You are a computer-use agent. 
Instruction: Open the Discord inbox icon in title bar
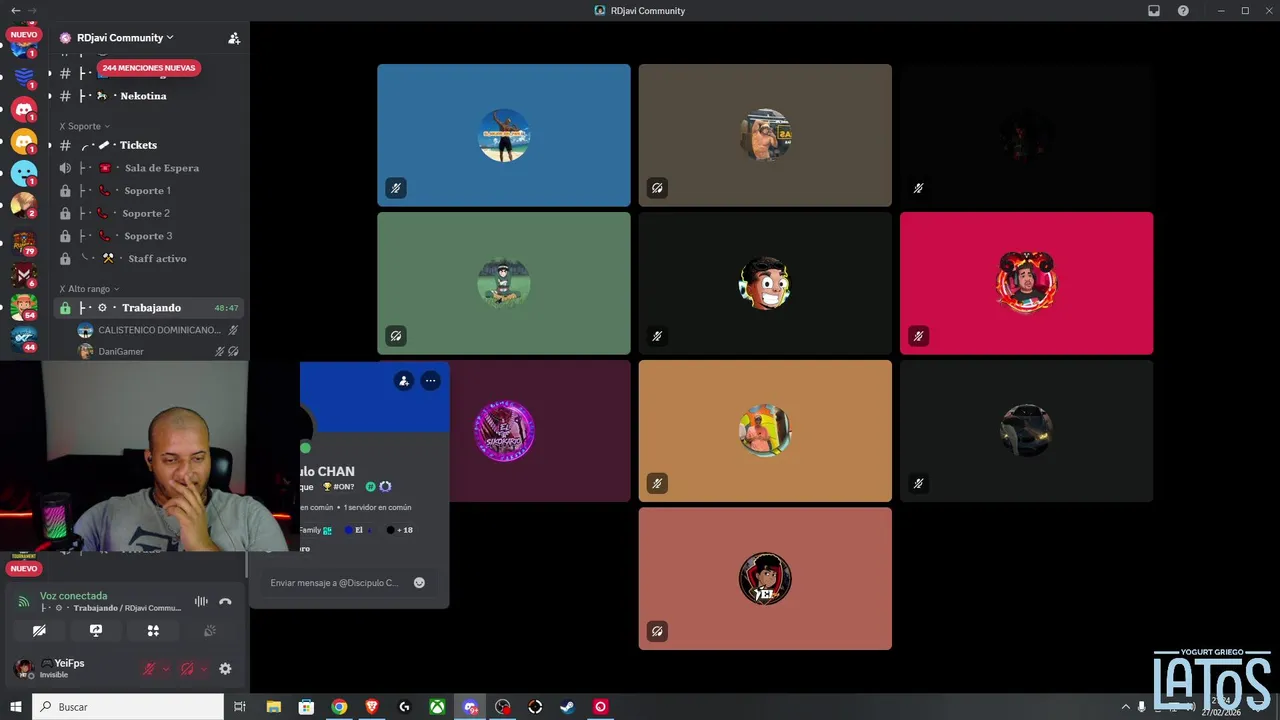click(1154, 10)
